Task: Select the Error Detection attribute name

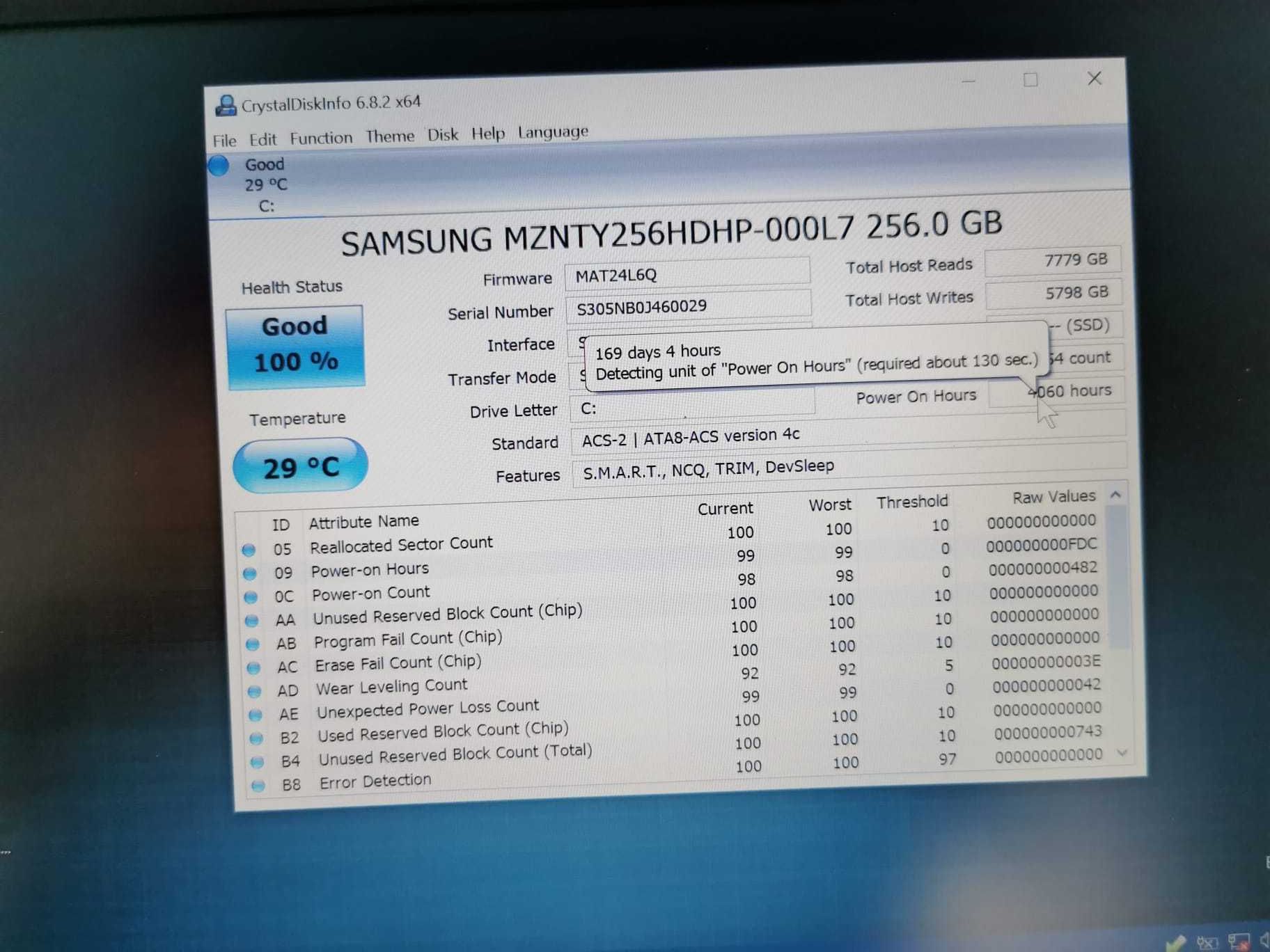Action: (375, 782)
